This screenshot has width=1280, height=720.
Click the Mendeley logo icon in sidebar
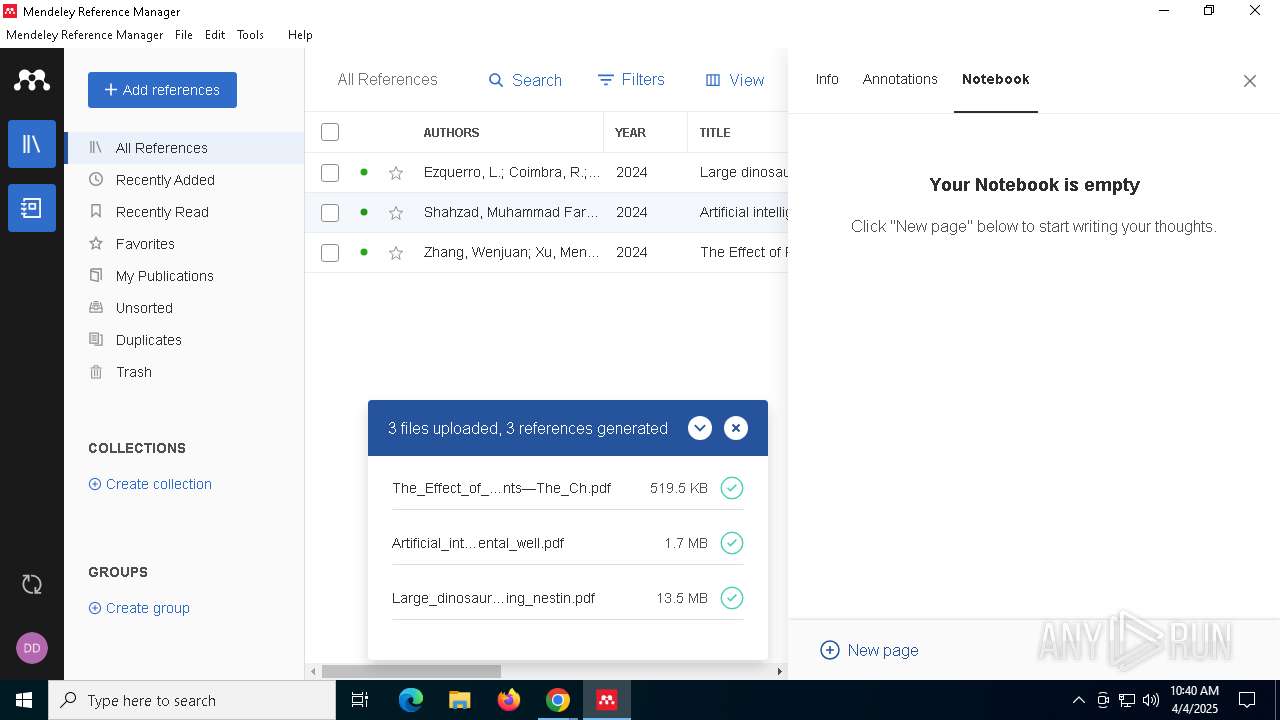pos(32,80)
